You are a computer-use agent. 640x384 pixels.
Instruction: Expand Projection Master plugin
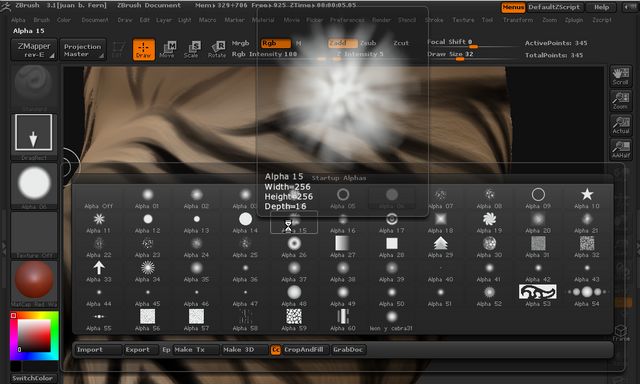[82, 50]
